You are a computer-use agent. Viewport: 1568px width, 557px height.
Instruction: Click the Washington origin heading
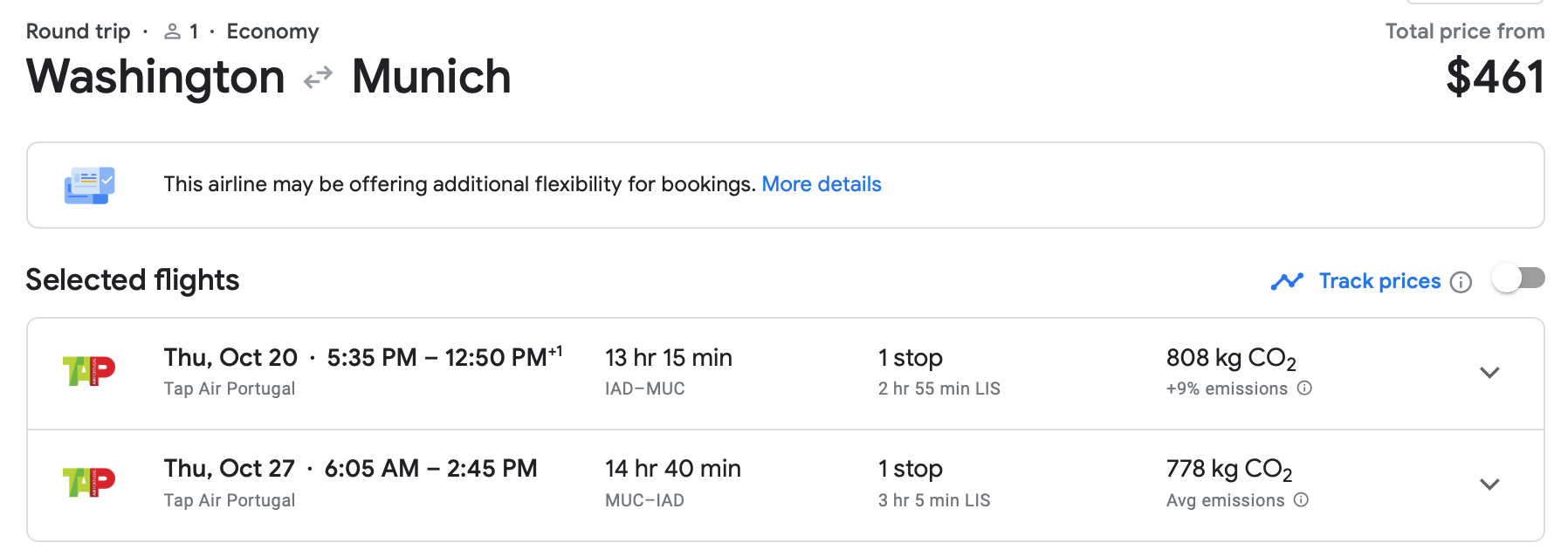(x=155, y=77)
